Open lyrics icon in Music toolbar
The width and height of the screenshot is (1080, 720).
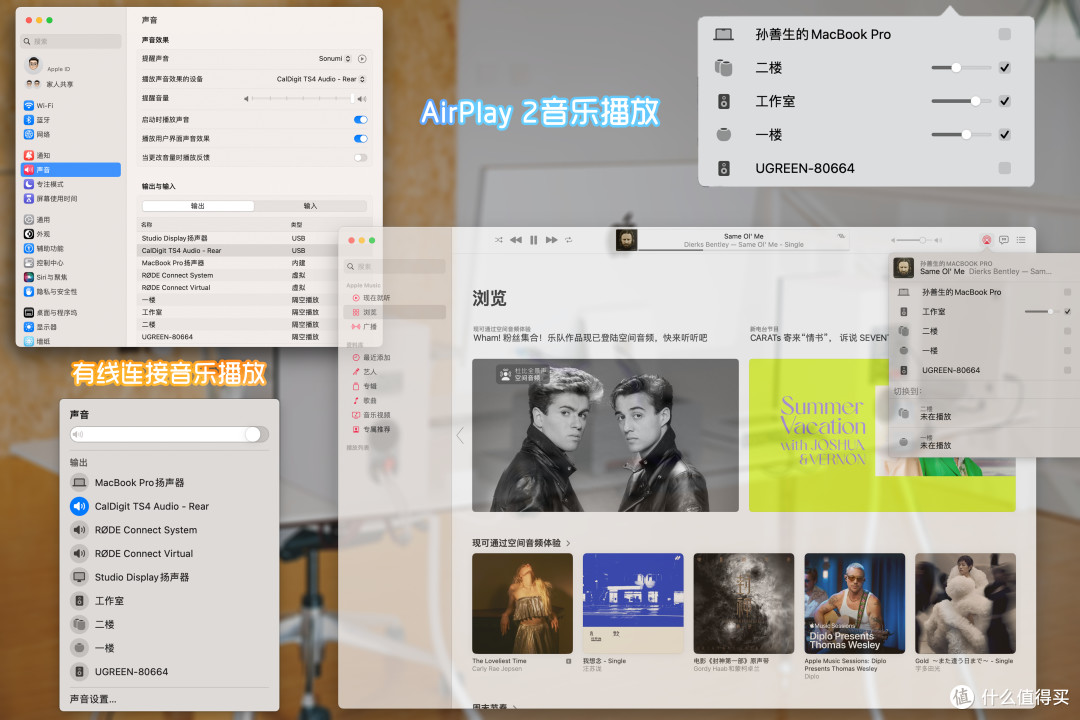[x=1004, y=240]
